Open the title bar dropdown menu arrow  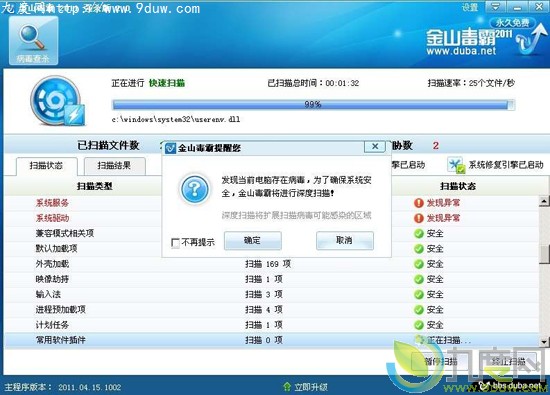click(495, 6)
